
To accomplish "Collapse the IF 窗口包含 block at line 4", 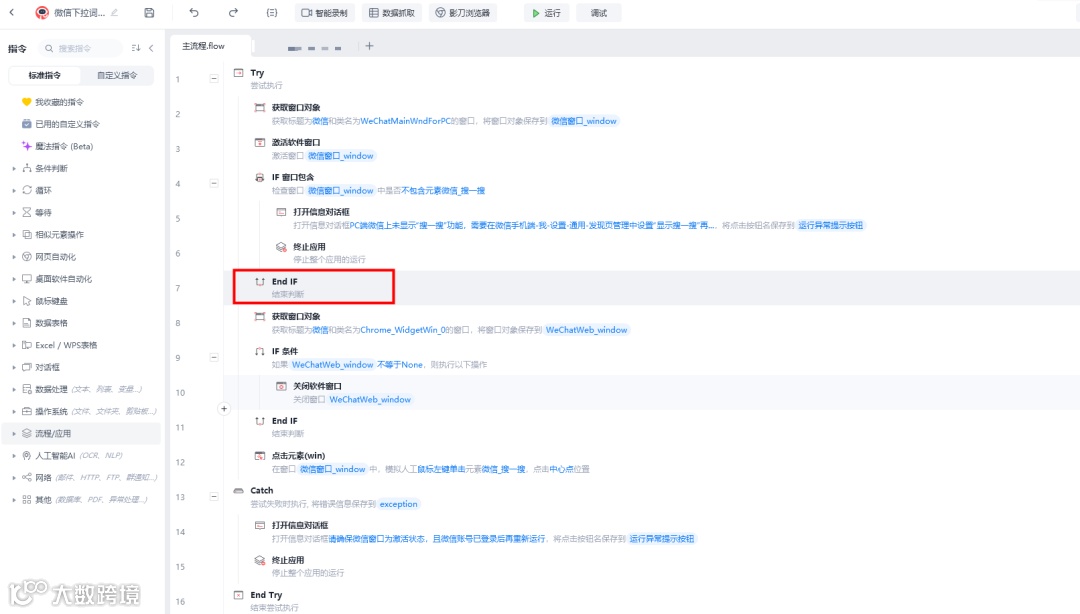I will tap(214, 183).
